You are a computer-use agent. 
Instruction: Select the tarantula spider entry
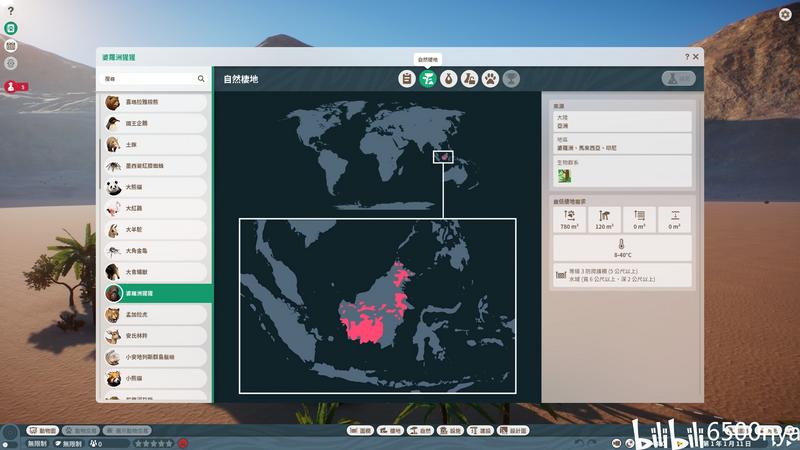[x=155, y=166]
